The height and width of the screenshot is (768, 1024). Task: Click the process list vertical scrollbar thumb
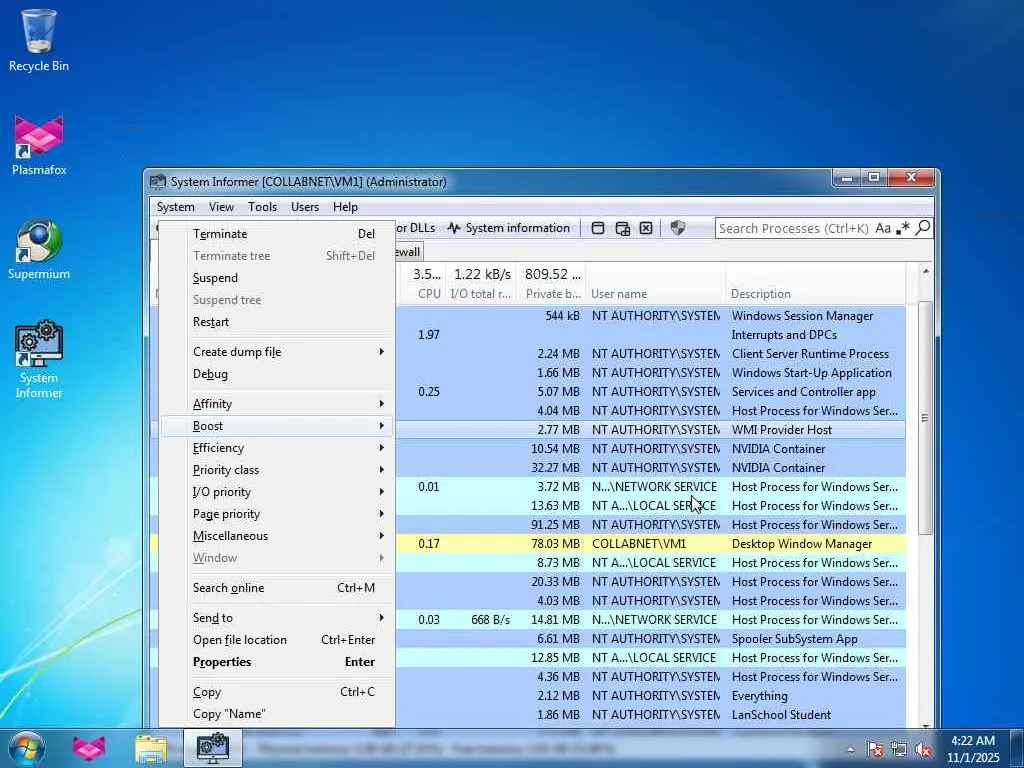925,418
